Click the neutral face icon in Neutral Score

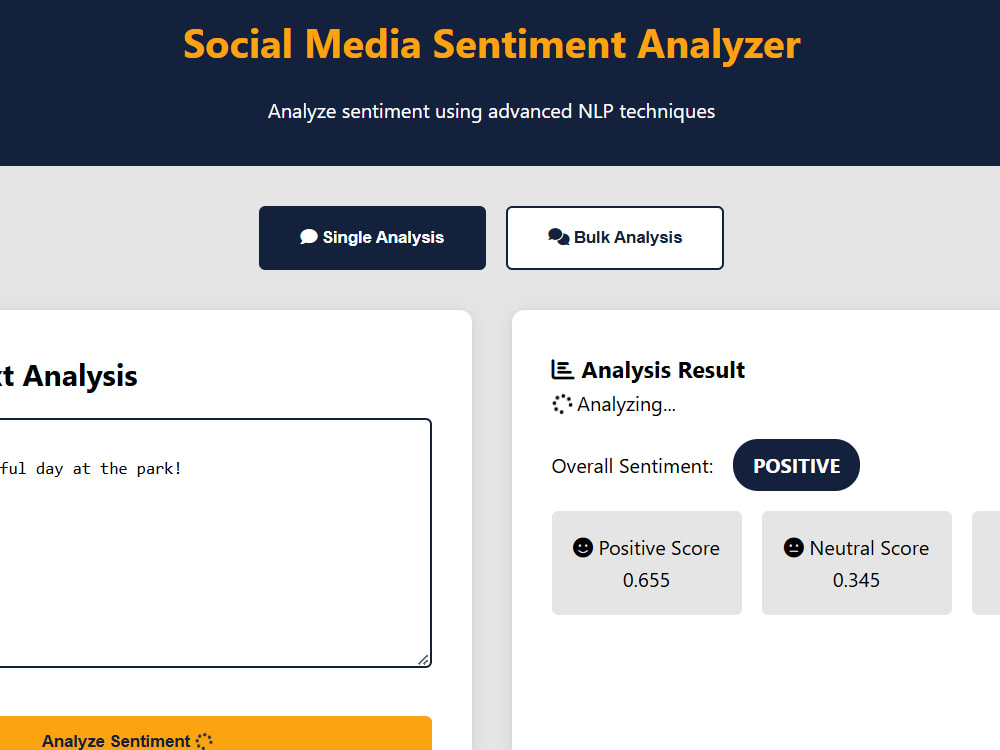tap(793, 547)
